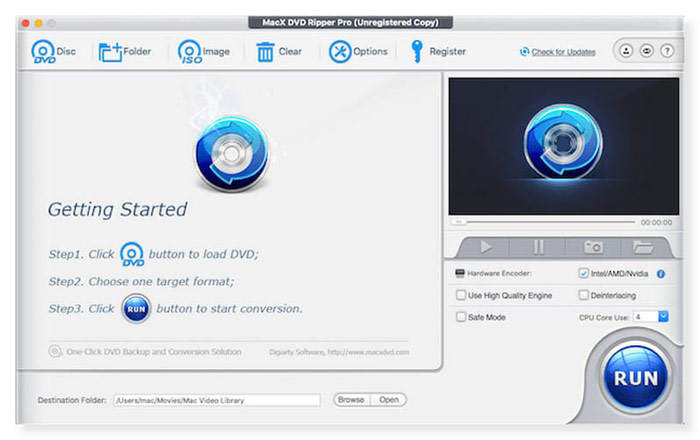Start conversion with big RUN button
This screenshot has width=700, height=440.
click(636, 378)
